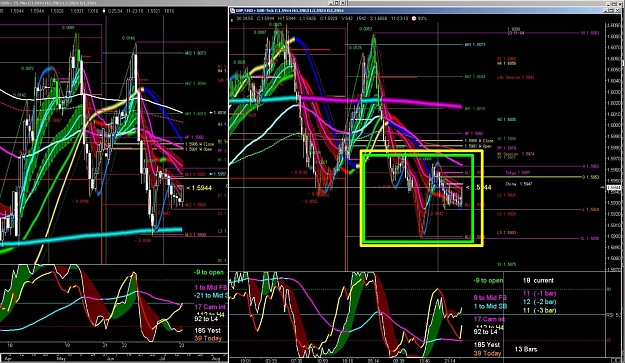
Task: Click '39 Today' in the left chart
Action: (x=208, y=338)
